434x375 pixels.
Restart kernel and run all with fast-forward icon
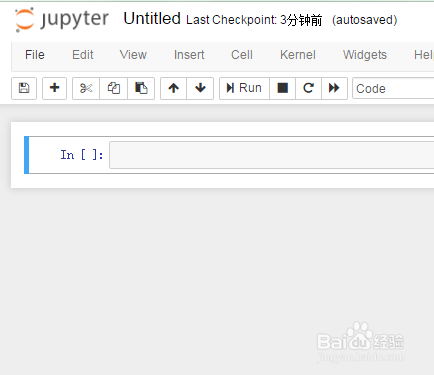pos(334,88)
